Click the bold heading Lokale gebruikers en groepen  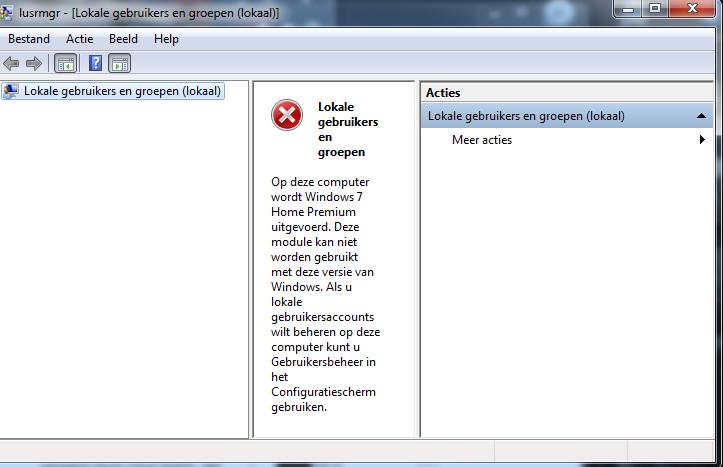[x=348, y=129]
